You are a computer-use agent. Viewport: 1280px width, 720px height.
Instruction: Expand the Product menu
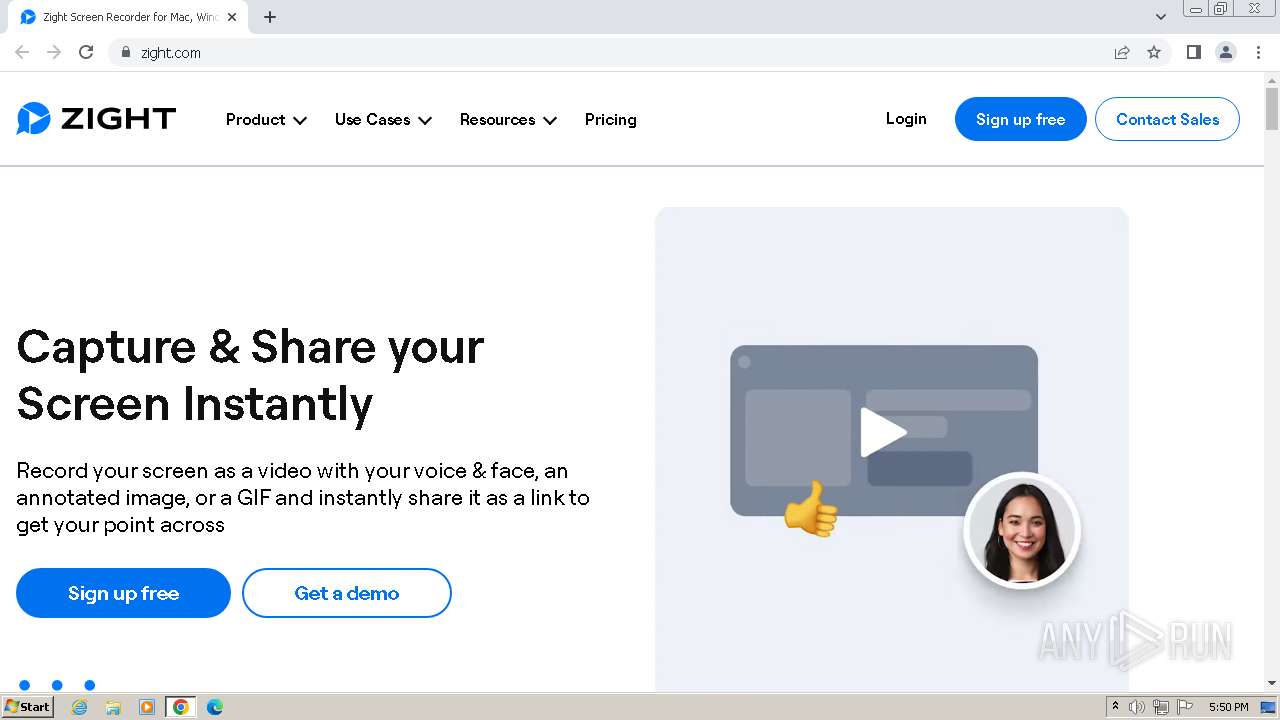pyautogui.click(x=266, y=119)
